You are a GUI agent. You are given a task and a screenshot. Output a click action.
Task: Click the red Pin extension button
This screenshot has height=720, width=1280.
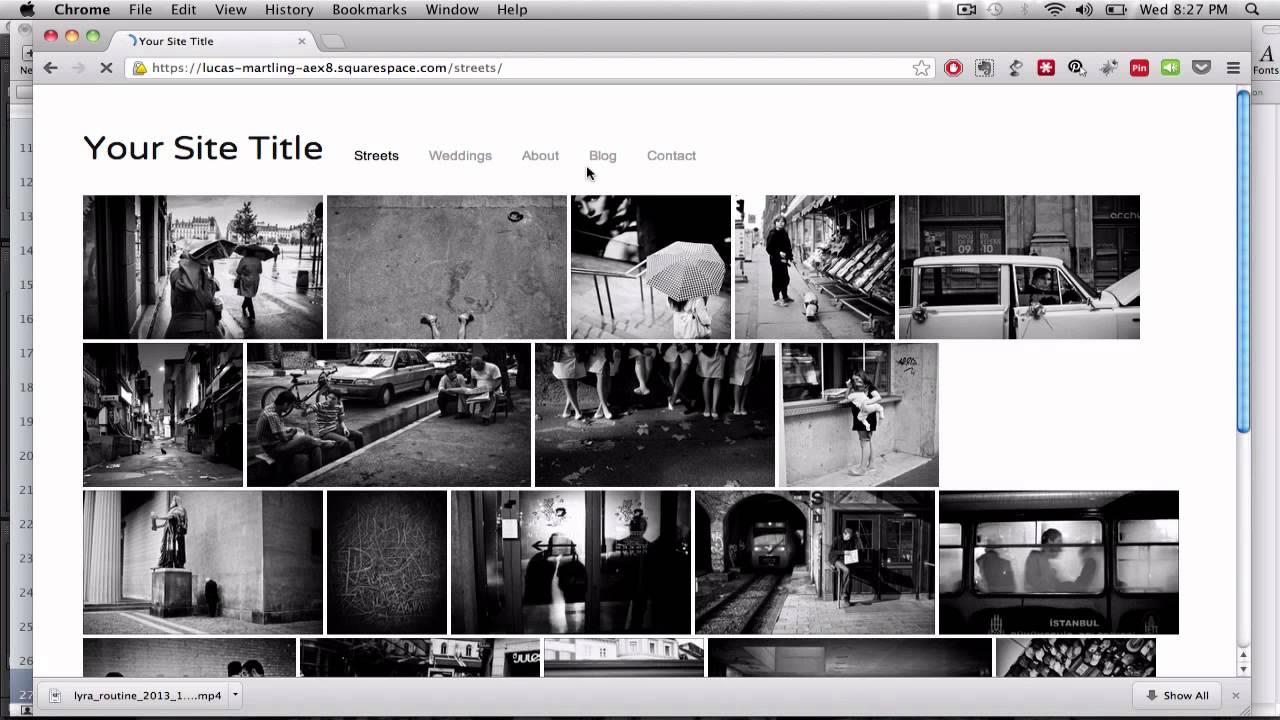(1139, 68)
